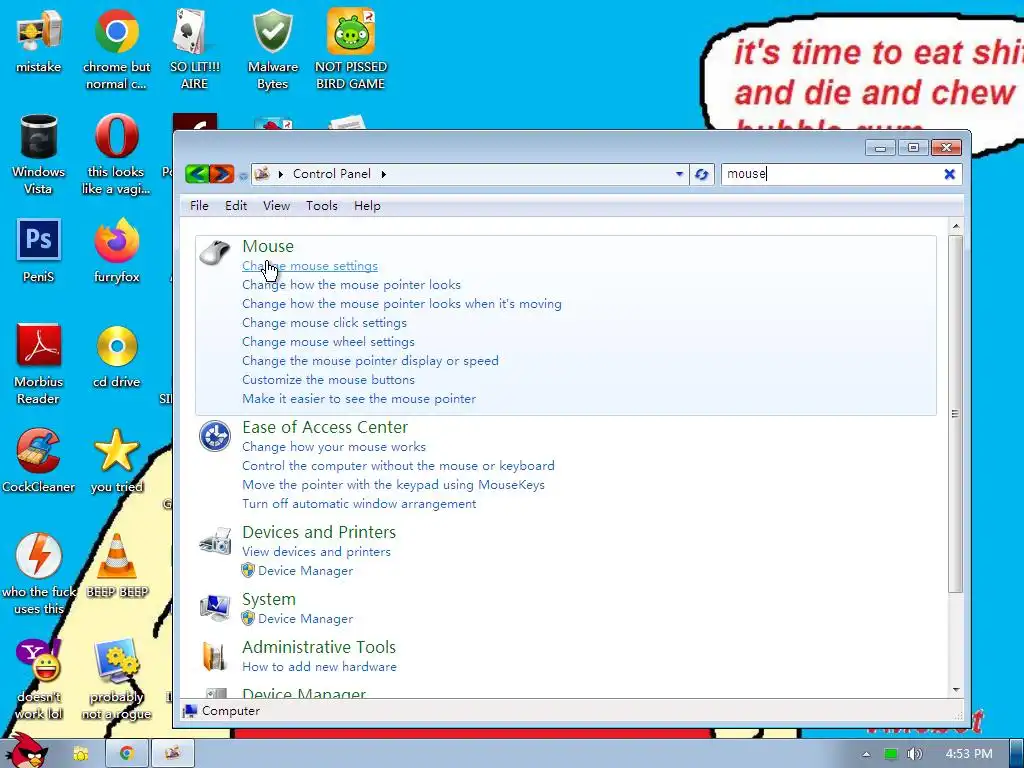Refresh the Control Panel view
Screen dimensions: 1024x768
point(701,174)
